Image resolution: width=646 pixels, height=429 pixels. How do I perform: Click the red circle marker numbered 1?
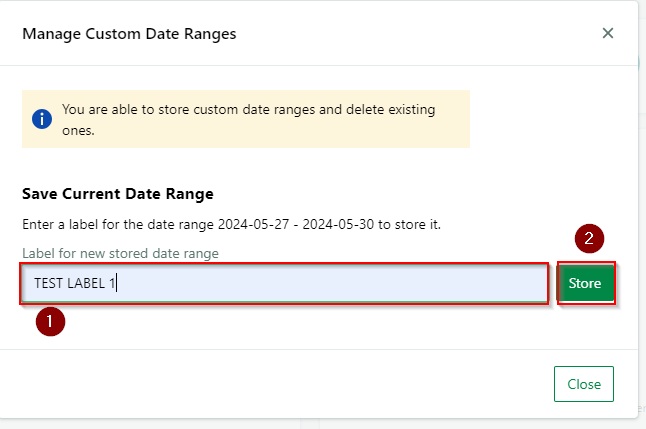50,321
